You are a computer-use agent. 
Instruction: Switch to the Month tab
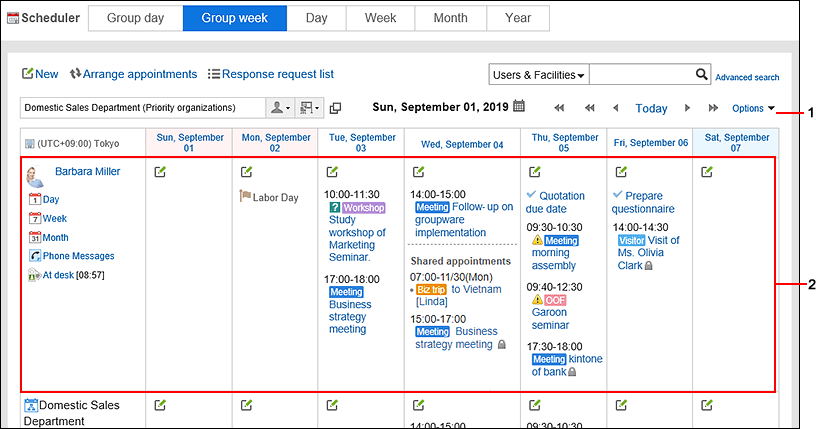pyautogui.click(x=451, y=18)
